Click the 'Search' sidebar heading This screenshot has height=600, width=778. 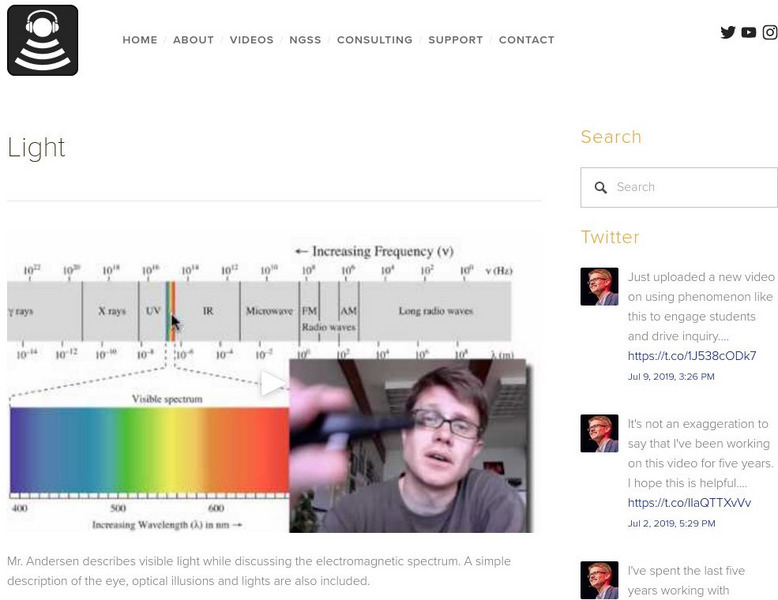(x=611, y=137)
